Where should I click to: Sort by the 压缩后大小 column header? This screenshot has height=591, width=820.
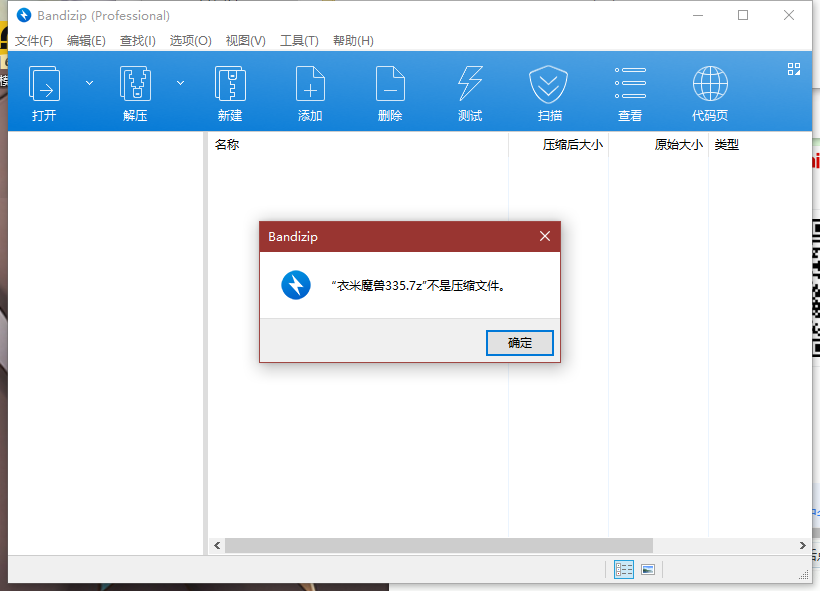(559, 145)
